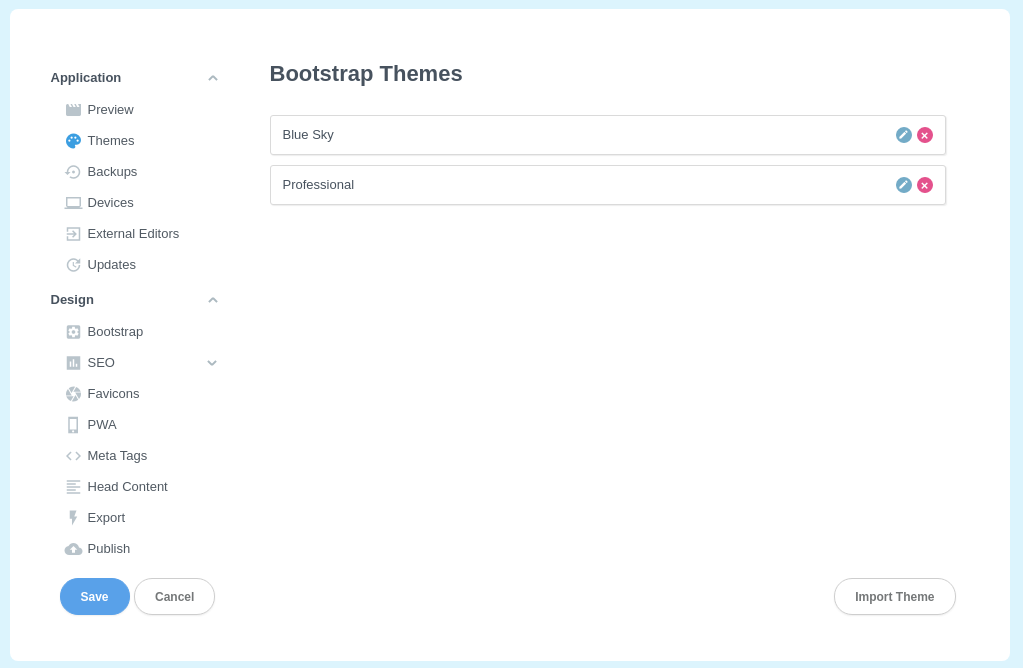Click the External Editors icon

72,233
